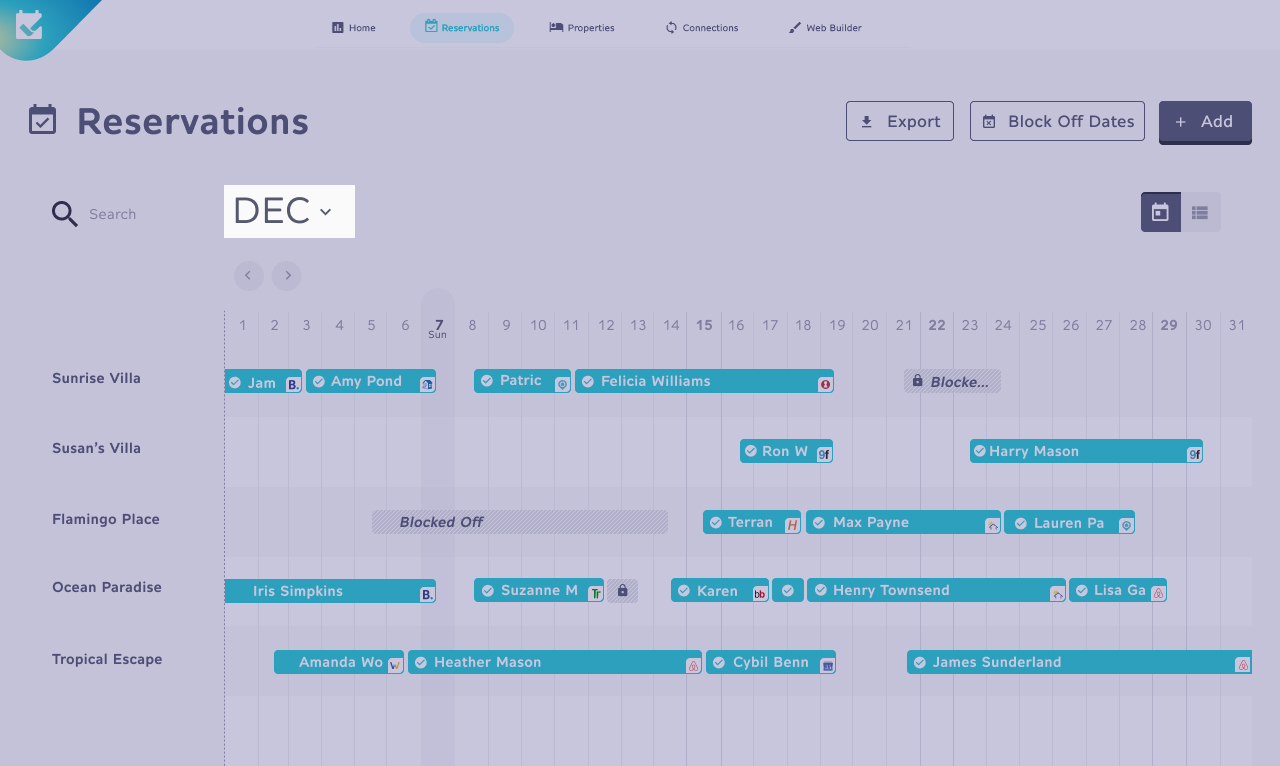The width and height of the screenshot is (1280, 766).
Task: Click the Export button
Action: 900,121
